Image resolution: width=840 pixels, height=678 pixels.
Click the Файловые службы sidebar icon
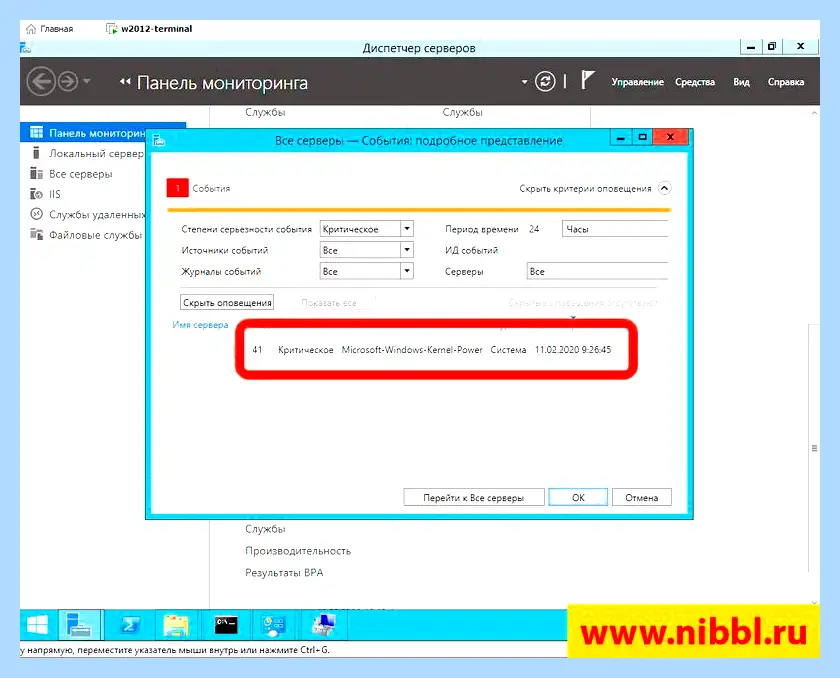click(x=36, y=235)
